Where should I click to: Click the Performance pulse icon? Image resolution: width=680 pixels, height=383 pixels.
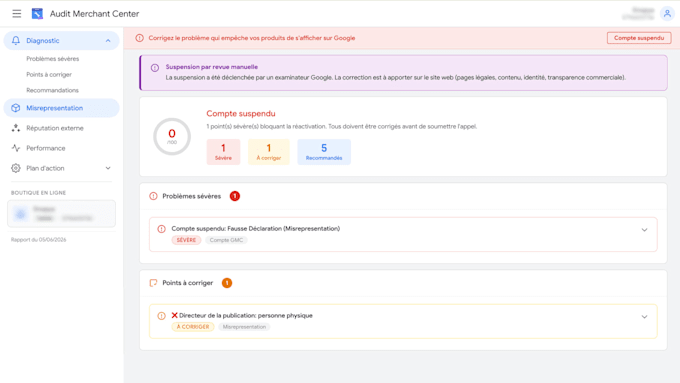16,148
